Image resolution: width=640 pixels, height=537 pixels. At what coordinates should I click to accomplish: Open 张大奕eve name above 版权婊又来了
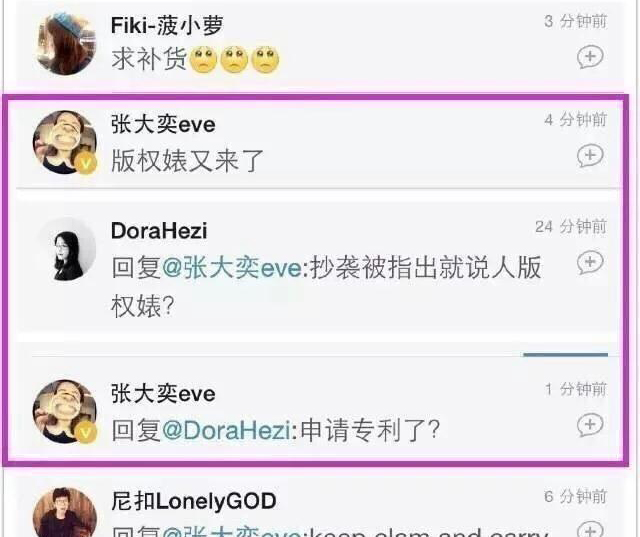point(163,124)
